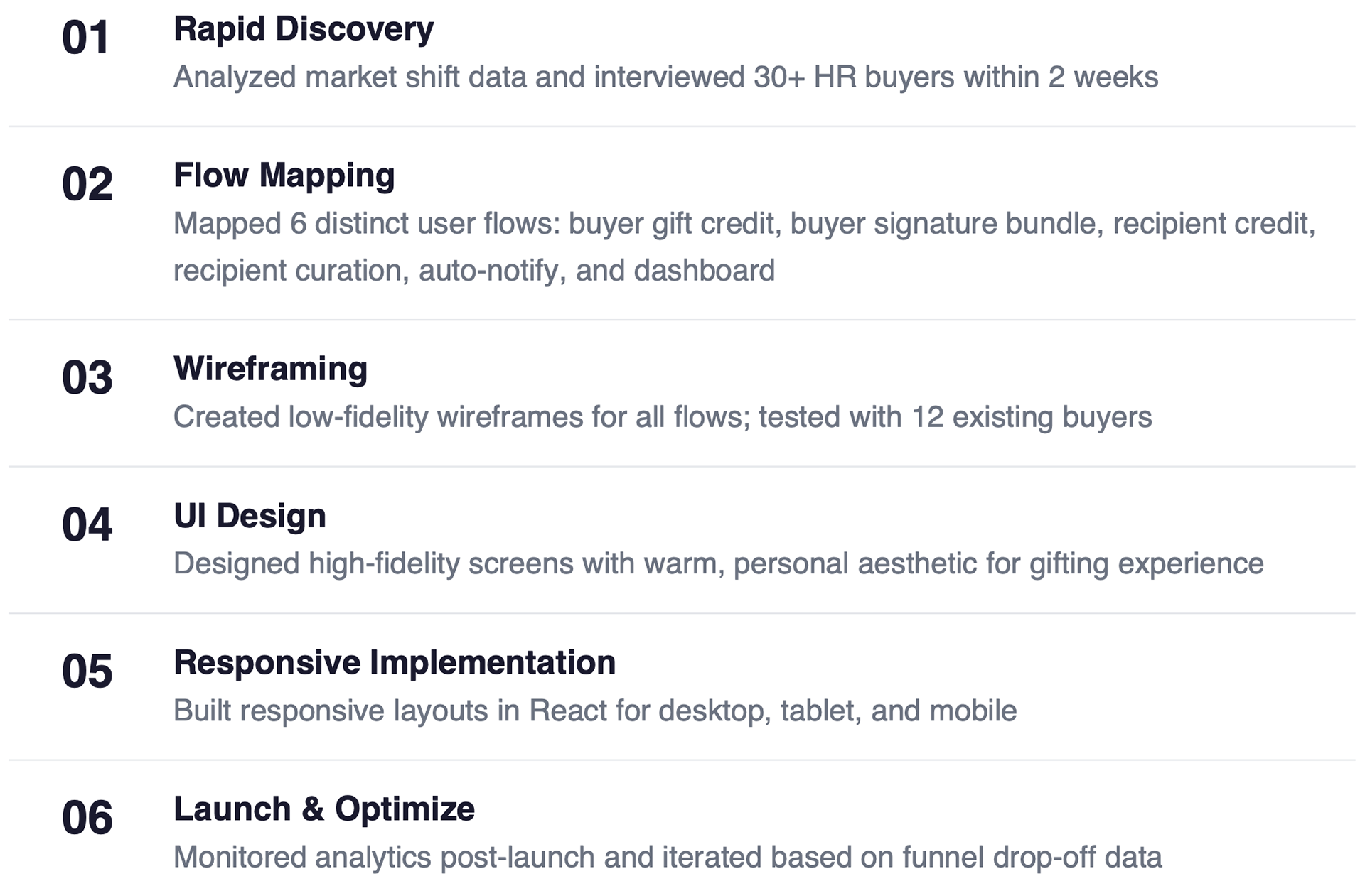Select step number 05
Screen dimensions: 1365x896
coord(87,671)
